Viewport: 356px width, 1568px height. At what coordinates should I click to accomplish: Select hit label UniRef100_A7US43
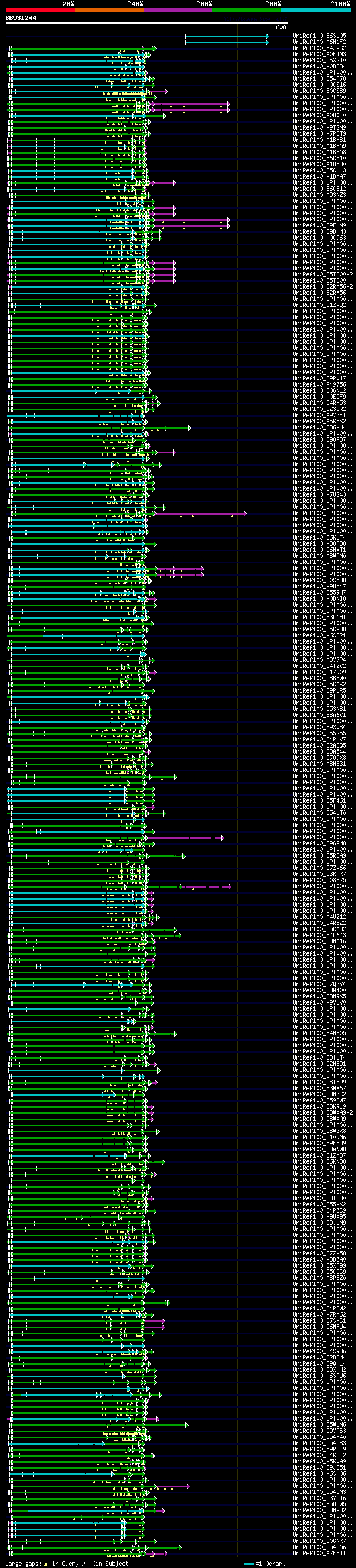[319, 495]
